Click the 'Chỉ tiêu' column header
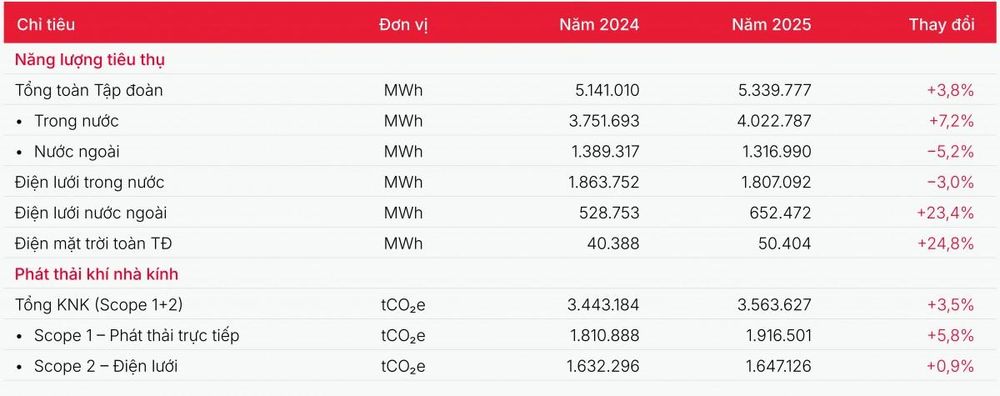Viewport: 1000px width, 396px height. pos(45,25)
